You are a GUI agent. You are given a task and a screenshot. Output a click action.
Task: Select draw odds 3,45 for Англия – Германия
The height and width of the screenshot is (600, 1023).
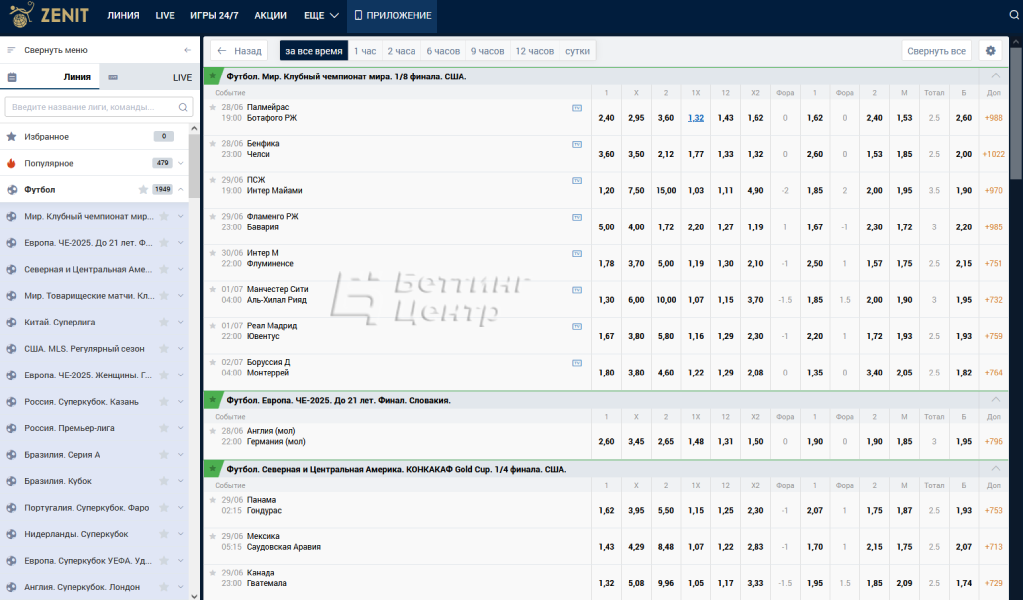636,442
